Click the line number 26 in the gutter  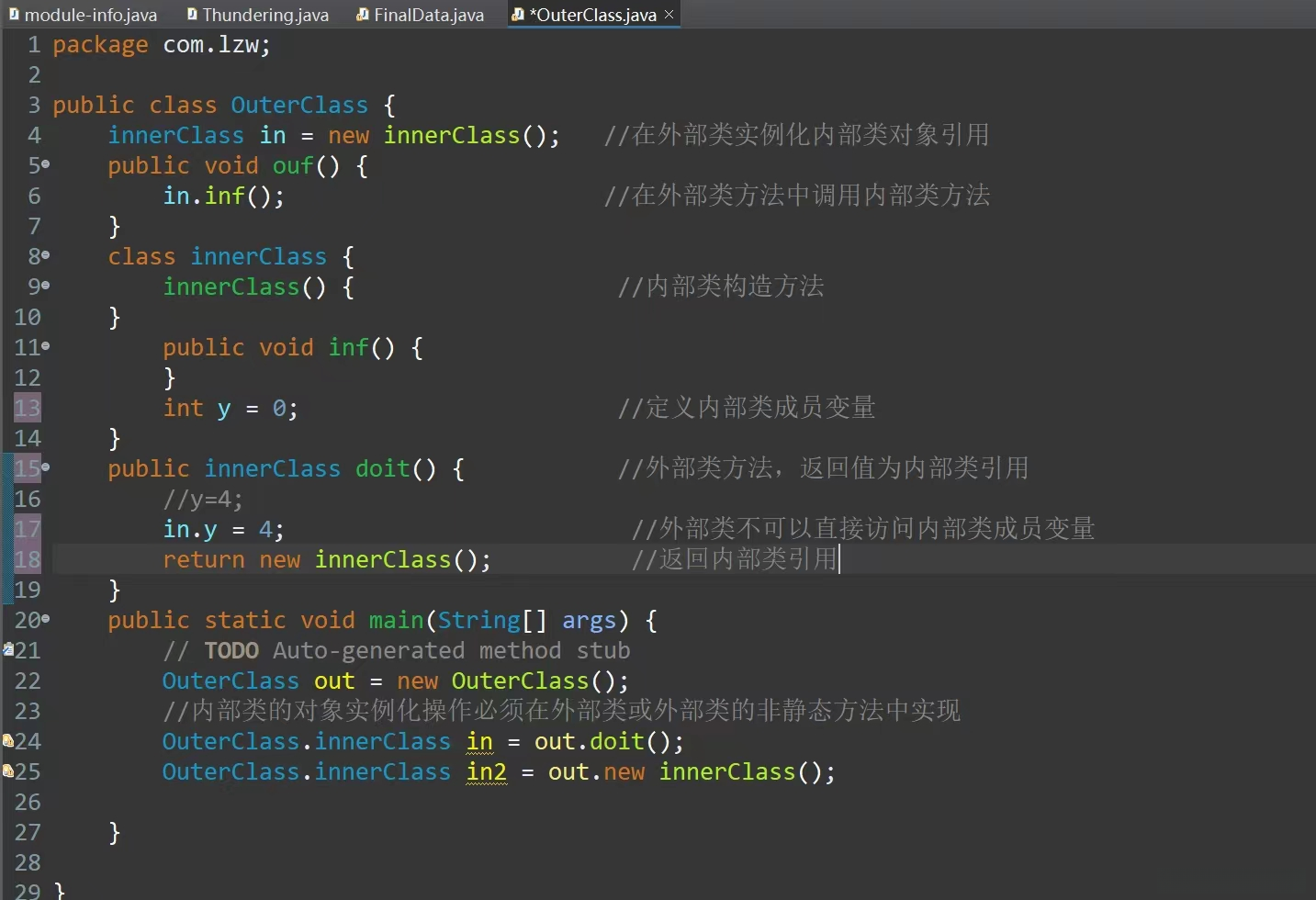point(28,802)
